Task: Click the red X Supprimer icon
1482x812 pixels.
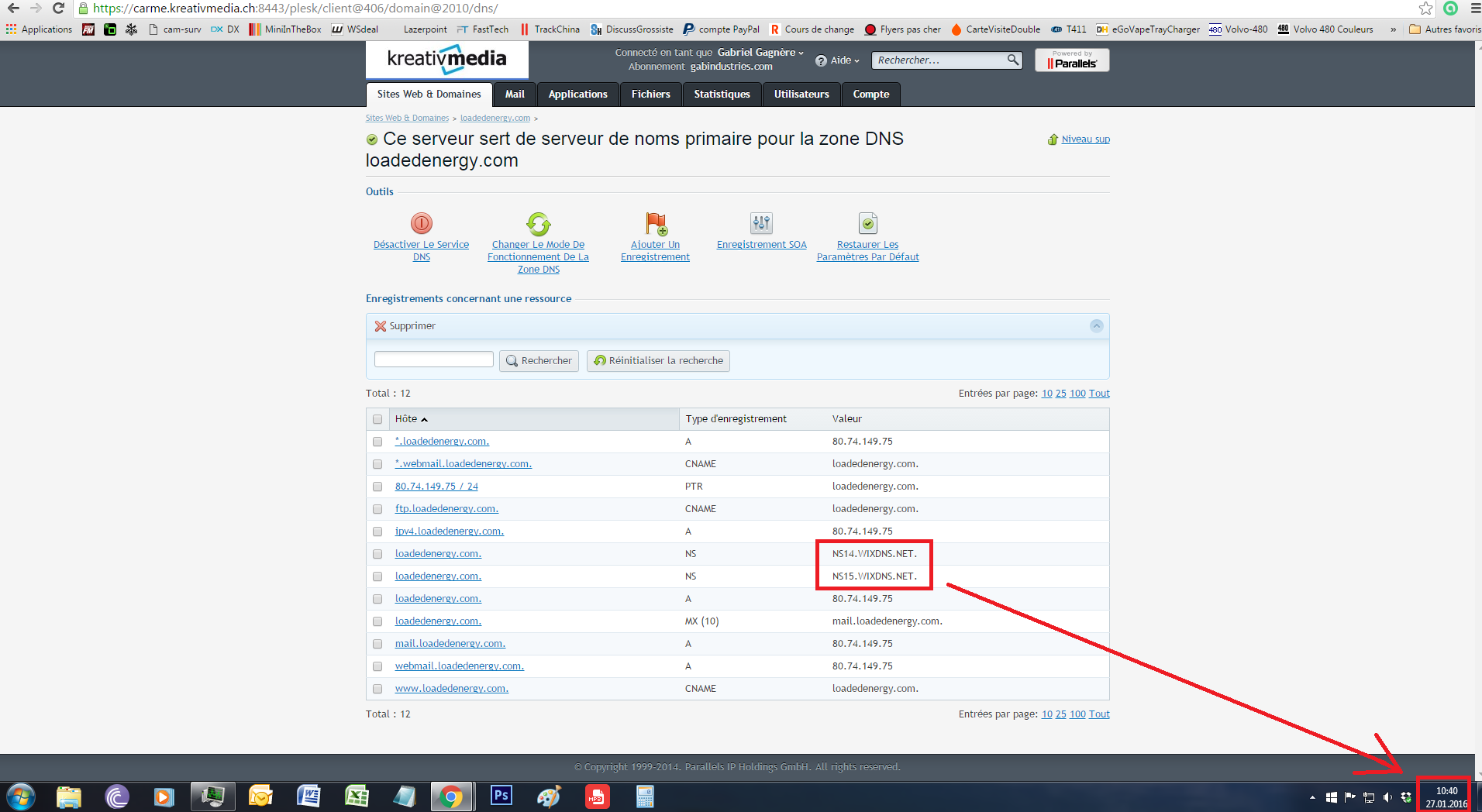Action: click(380, 326)
